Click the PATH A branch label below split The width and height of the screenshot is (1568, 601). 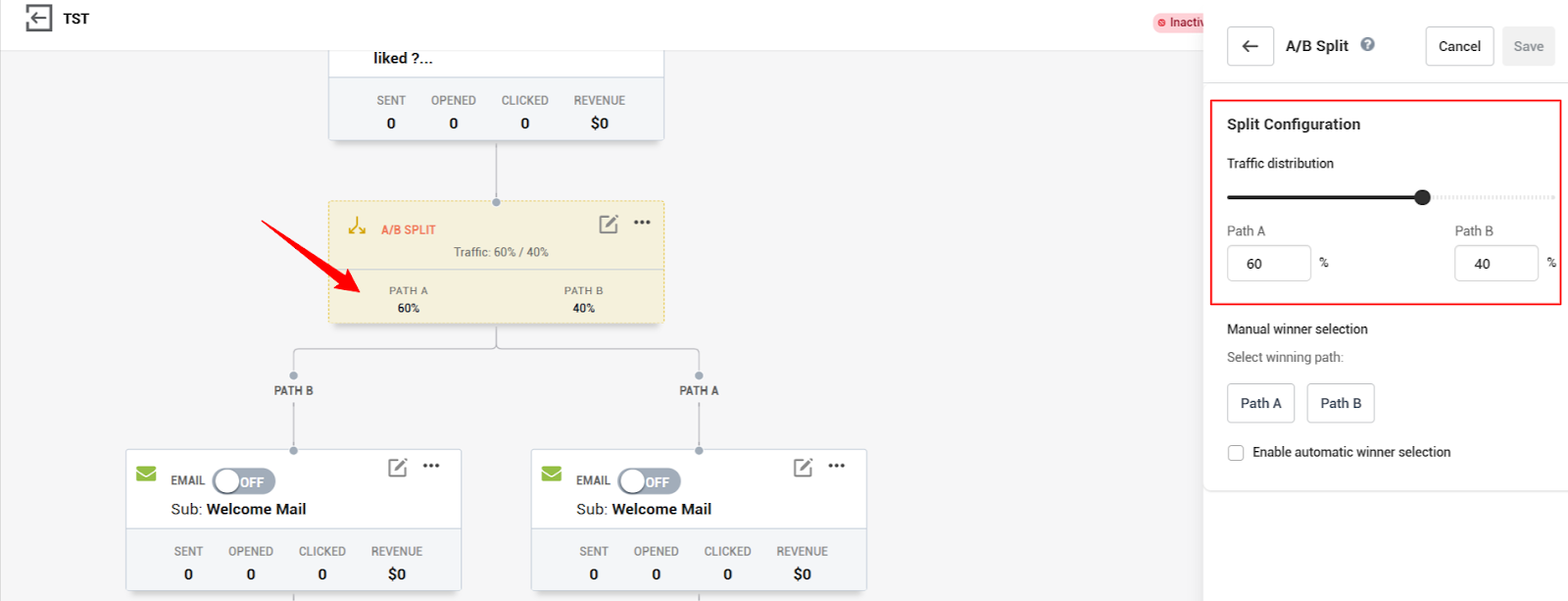pyautogui.click(x=699, y=390)
